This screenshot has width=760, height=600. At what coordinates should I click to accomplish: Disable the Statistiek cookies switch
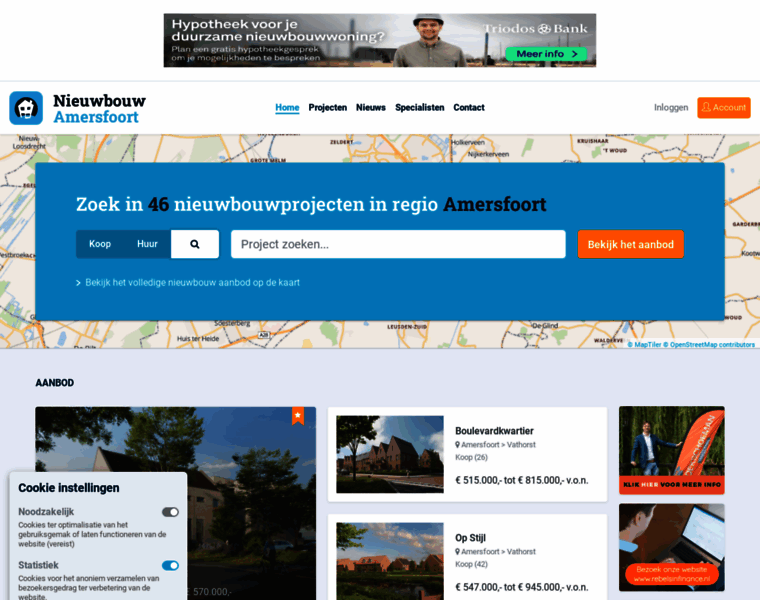pyautogui.click(x=170, y=566)
